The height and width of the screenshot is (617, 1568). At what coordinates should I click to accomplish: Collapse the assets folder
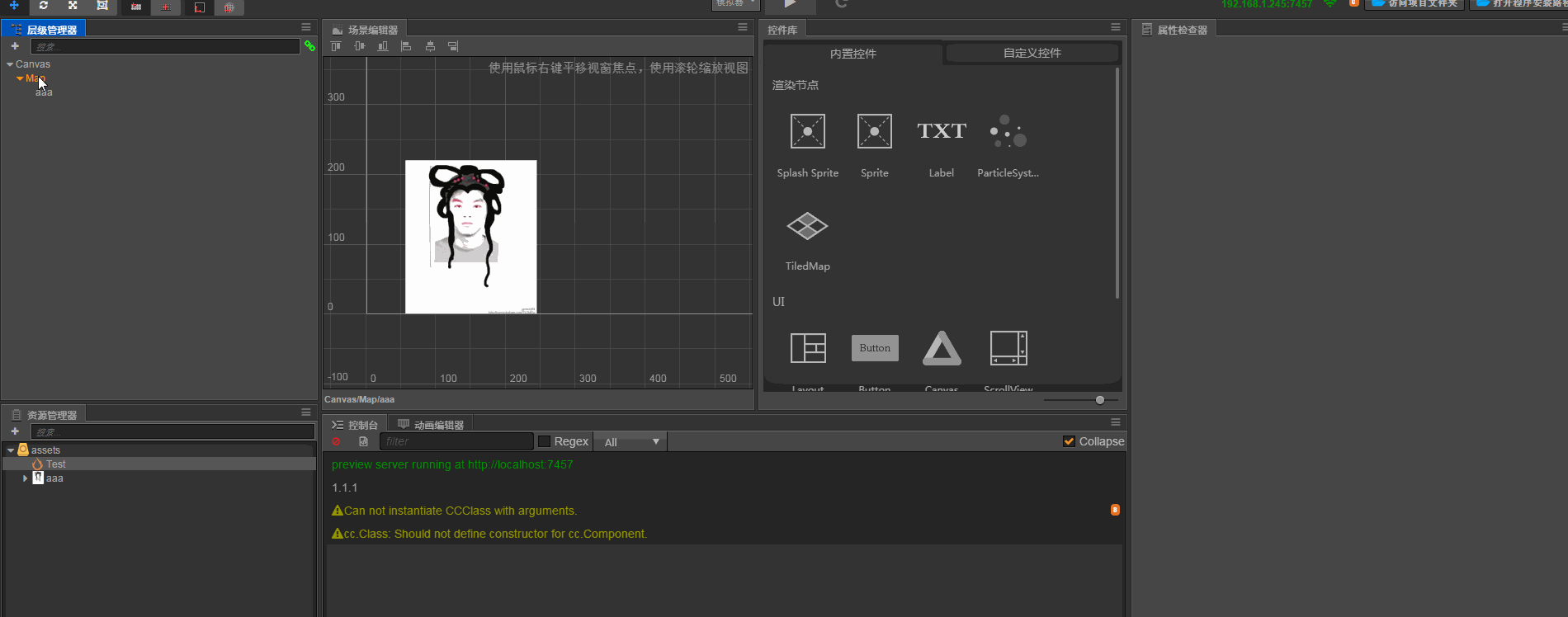11,450
